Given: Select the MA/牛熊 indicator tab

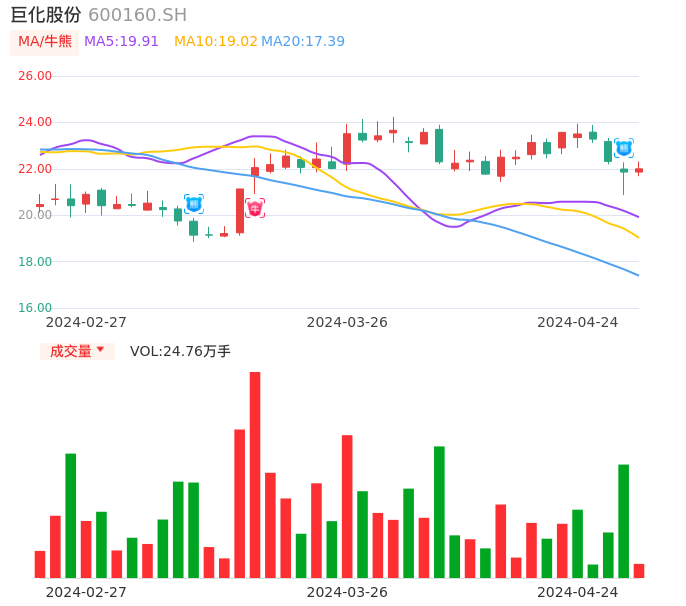Looking at the screenshot, I should point(45,42).
